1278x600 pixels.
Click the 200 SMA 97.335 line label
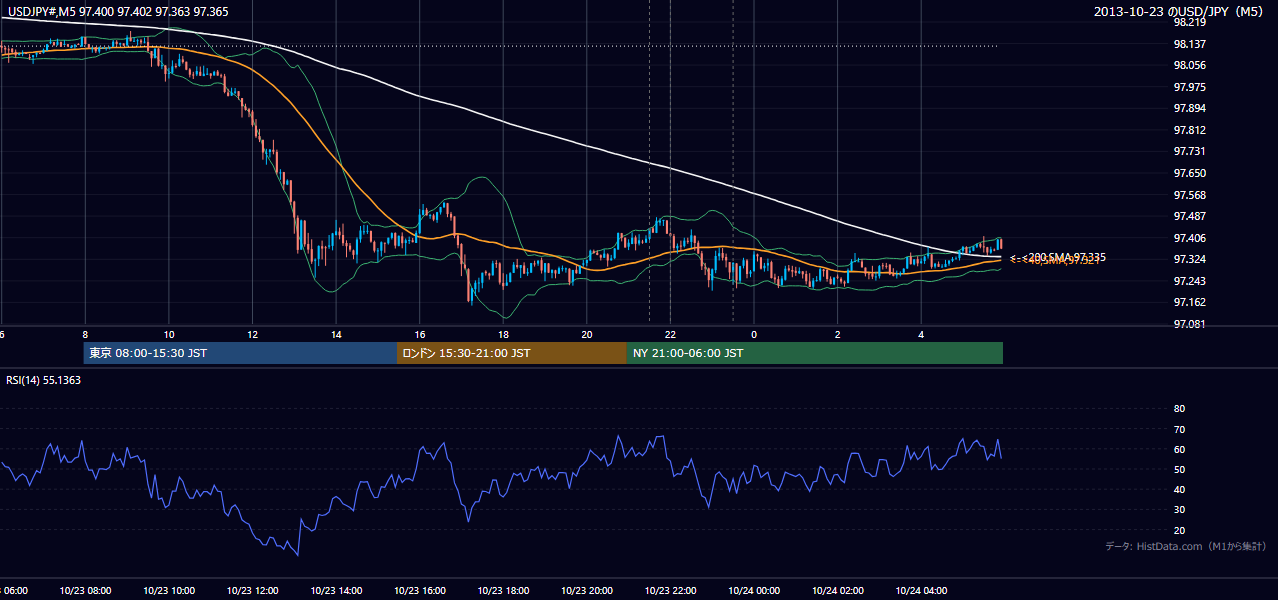(1058, 257)
